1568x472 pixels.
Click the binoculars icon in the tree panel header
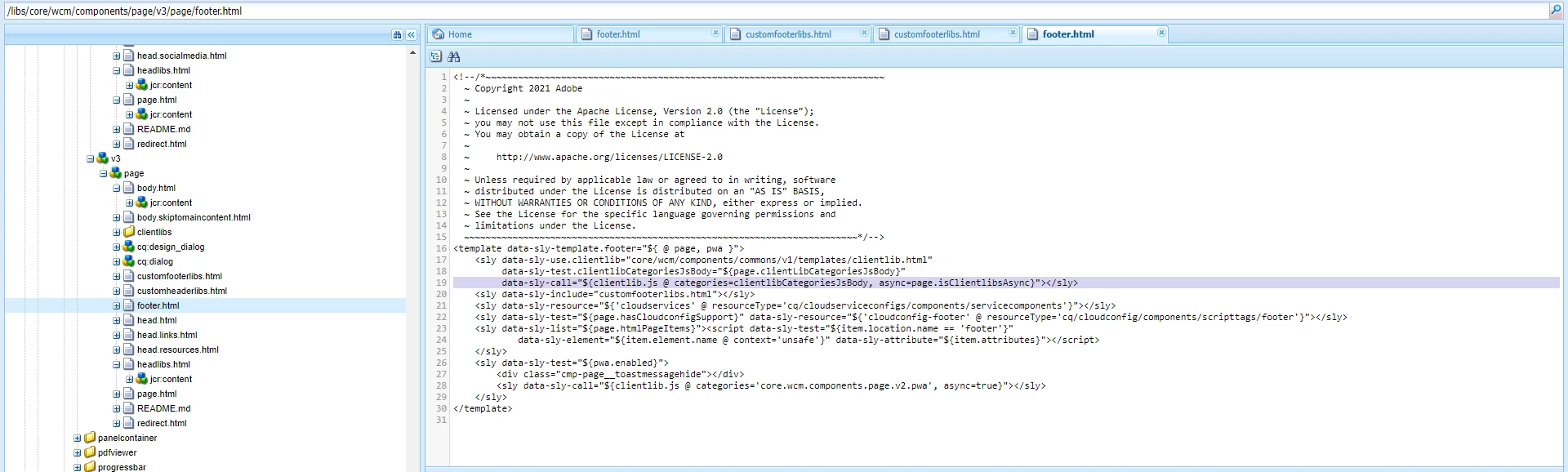pyautogui.click(x=398, y=34)
